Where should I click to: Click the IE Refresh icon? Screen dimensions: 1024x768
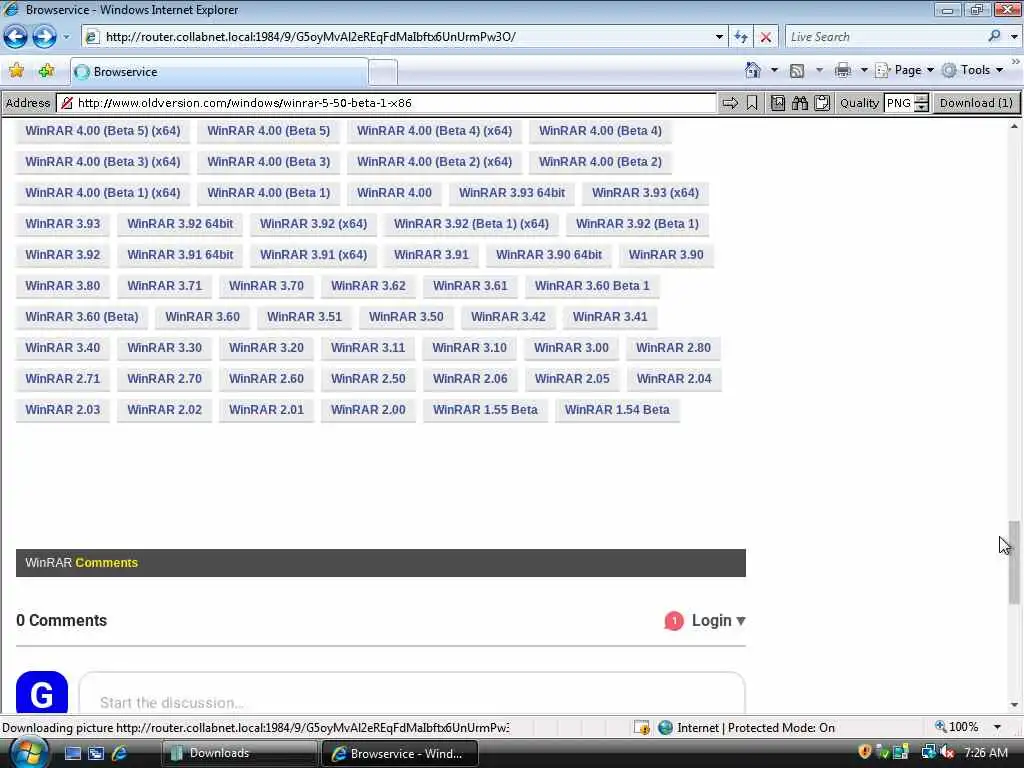(x=741, y=37)
